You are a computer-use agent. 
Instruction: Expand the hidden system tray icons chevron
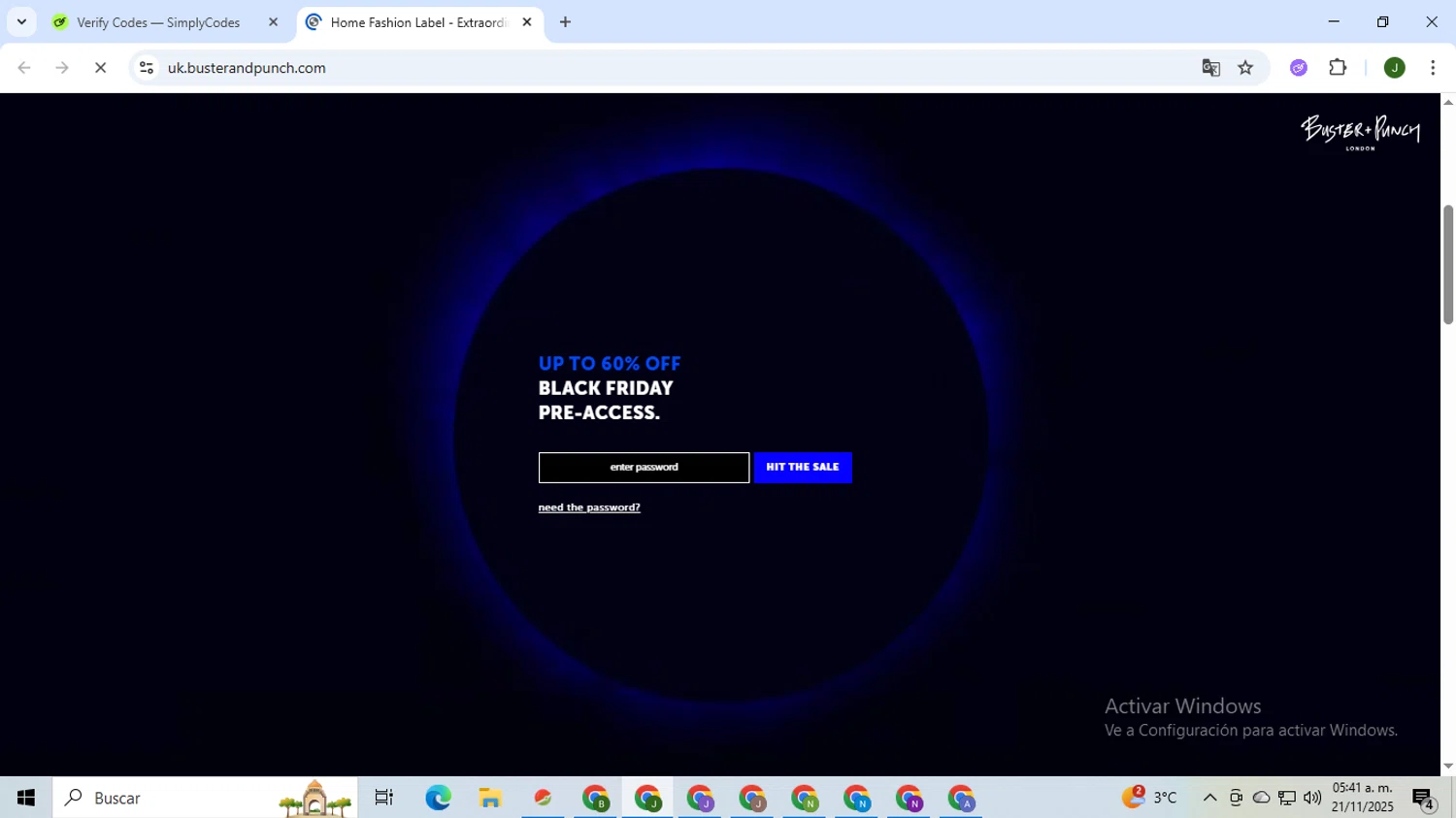tap(1209, 798)
